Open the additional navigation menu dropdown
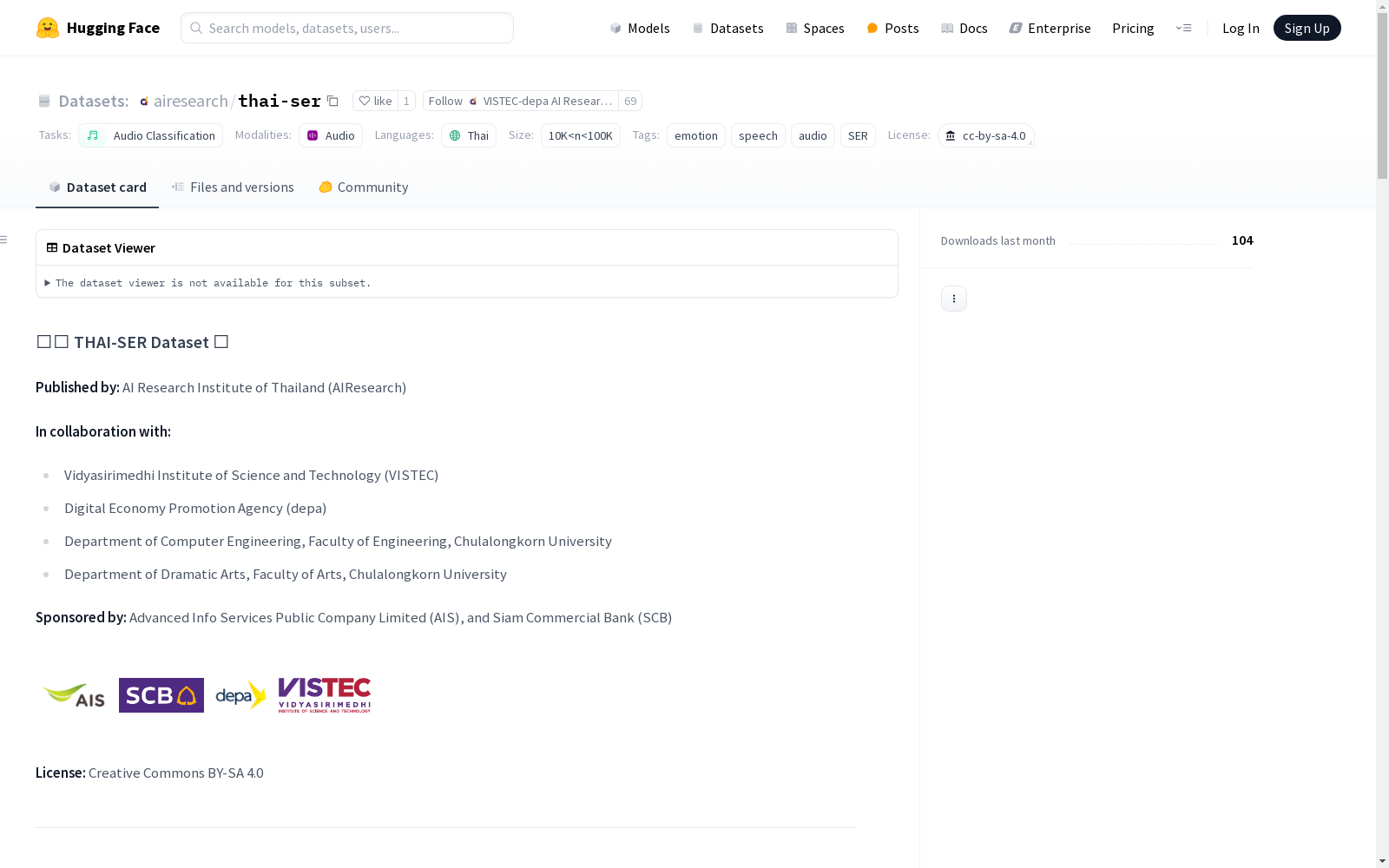This screenshot has width=1389, height=868. (x=1183, y=28)
